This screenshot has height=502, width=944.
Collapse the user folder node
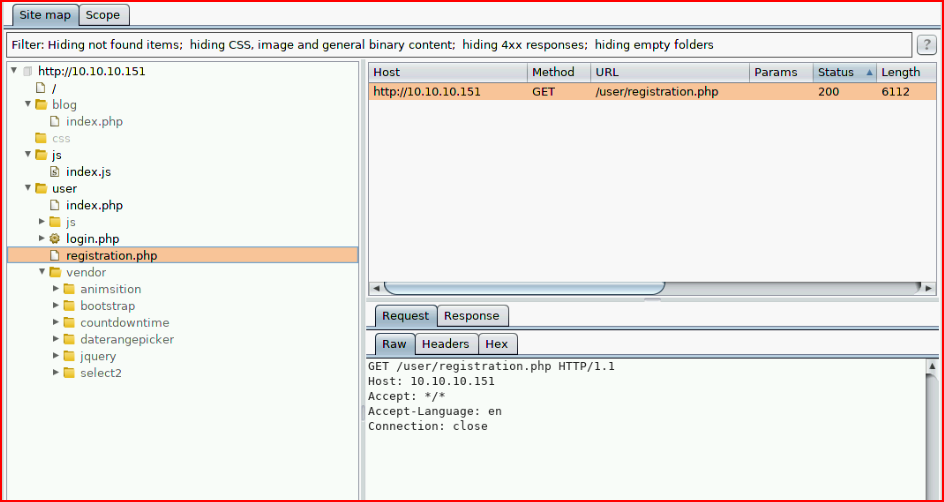[28, 188]
